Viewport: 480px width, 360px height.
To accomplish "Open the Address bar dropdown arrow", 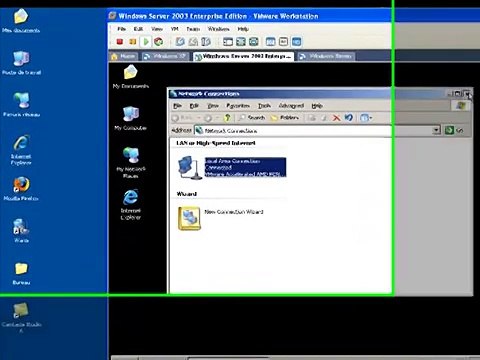I will [x=436, y=130].
